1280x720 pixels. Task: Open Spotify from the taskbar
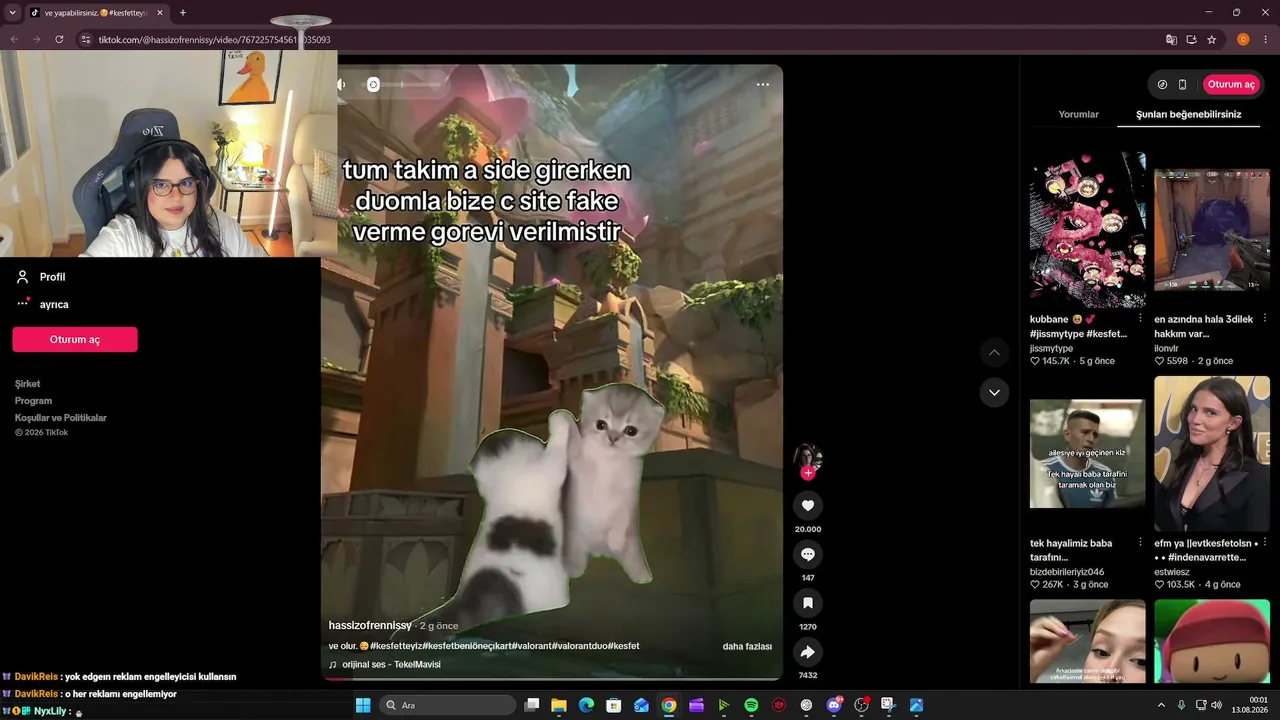click(x=751, y=705)
